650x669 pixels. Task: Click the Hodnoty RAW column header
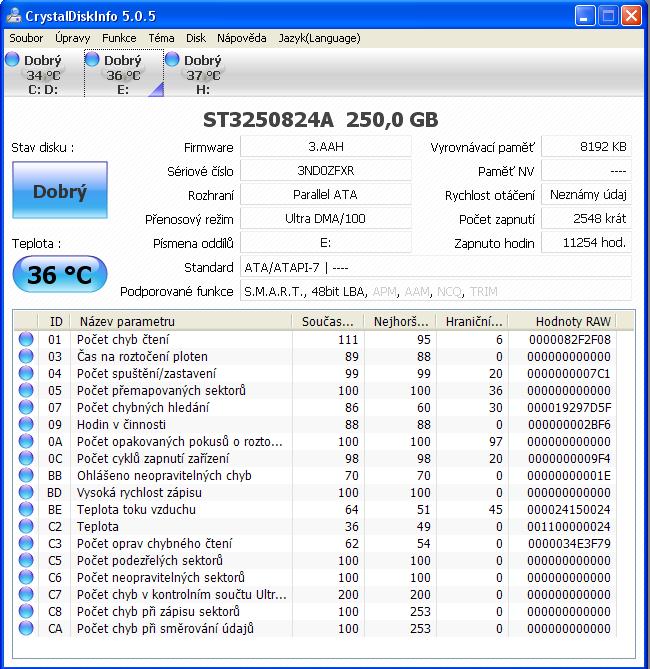pos(563,321)
